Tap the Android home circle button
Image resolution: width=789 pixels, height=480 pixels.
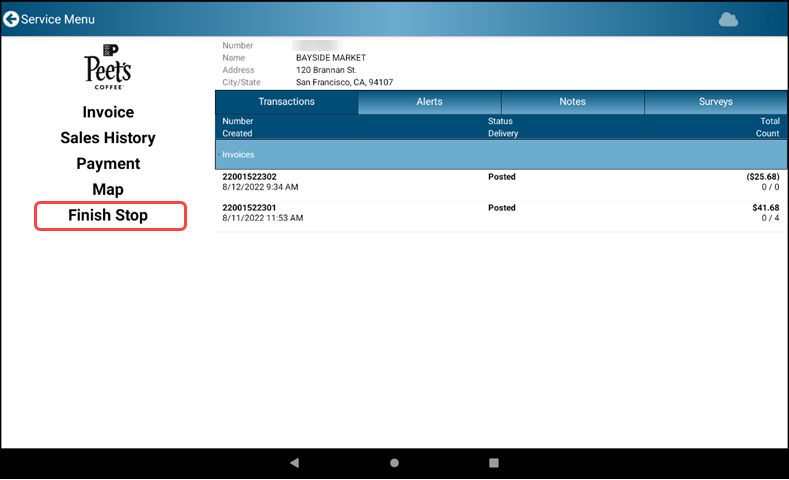(394, 462)
